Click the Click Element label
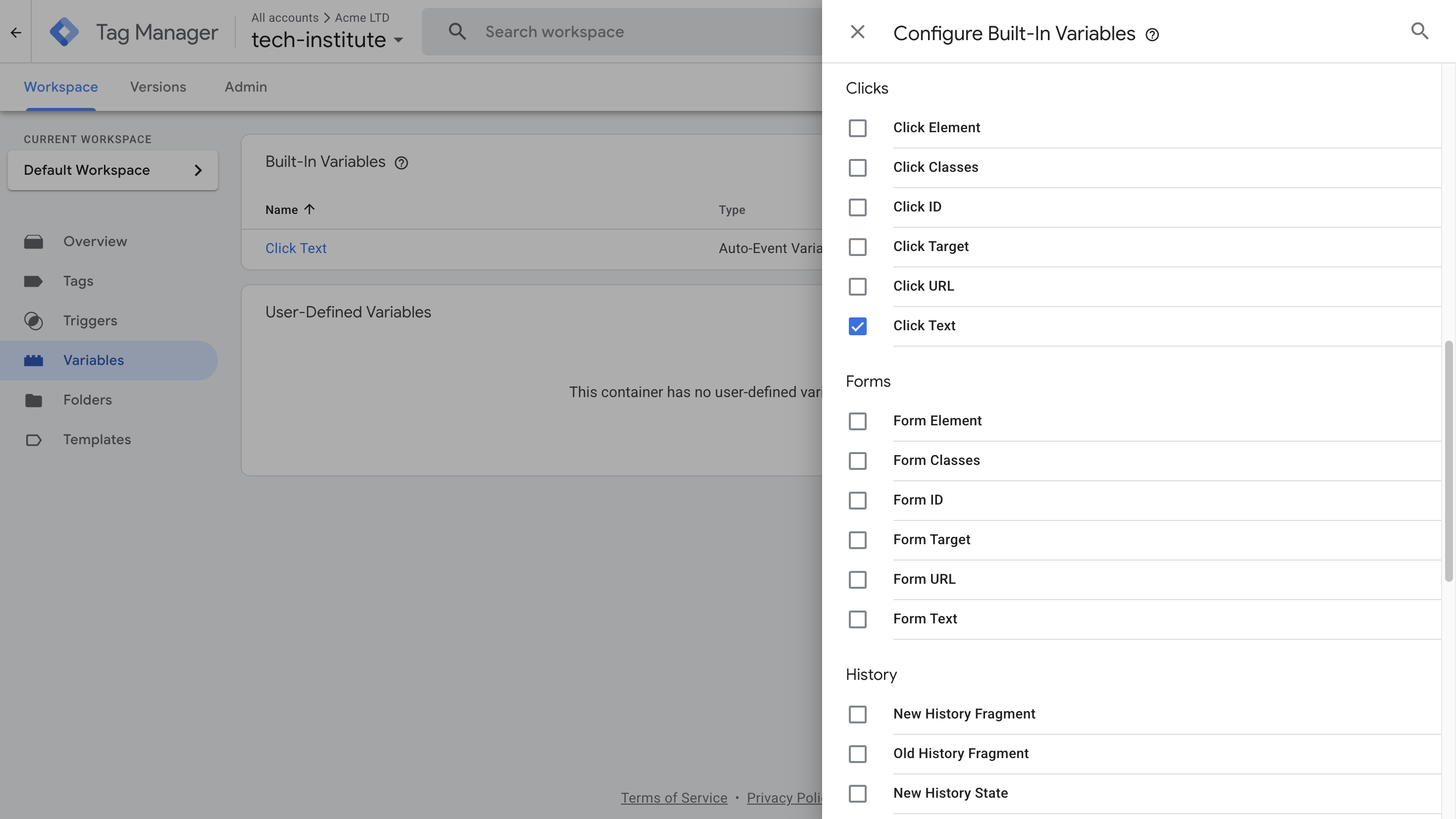This screenshot has height=819, width=1456. click(936, 128)
